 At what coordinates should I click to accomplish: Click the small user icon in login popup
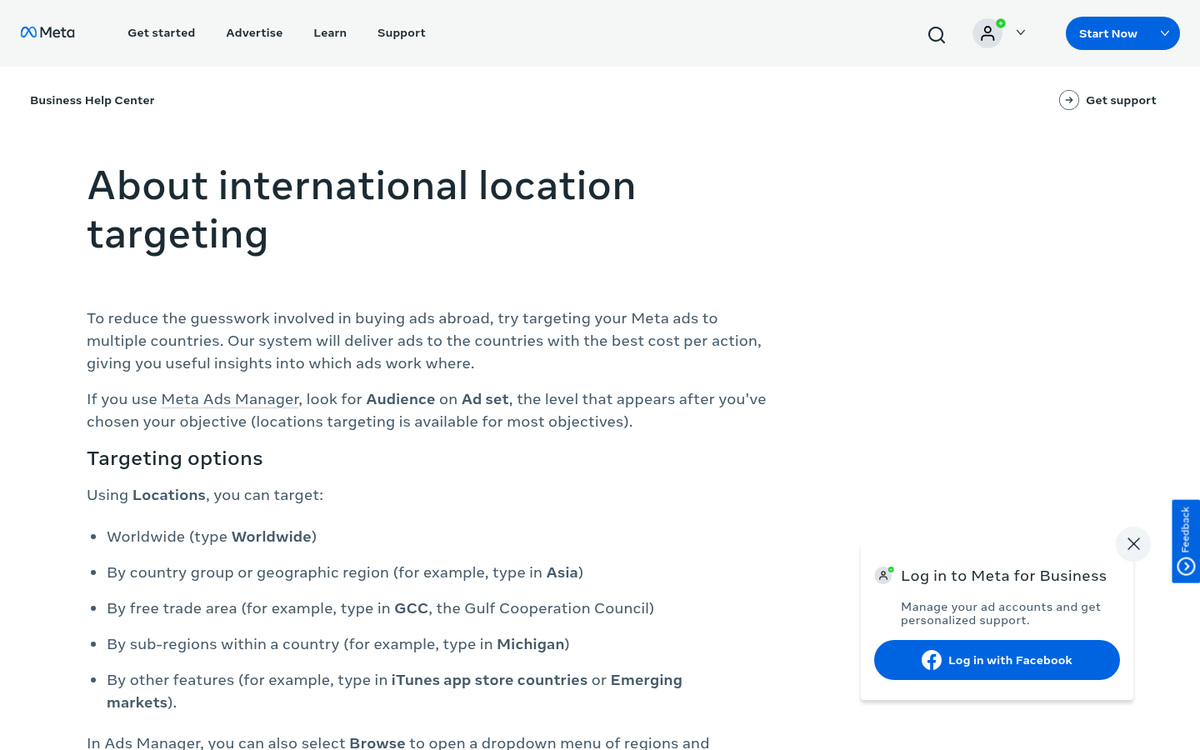tap(884, 575)
